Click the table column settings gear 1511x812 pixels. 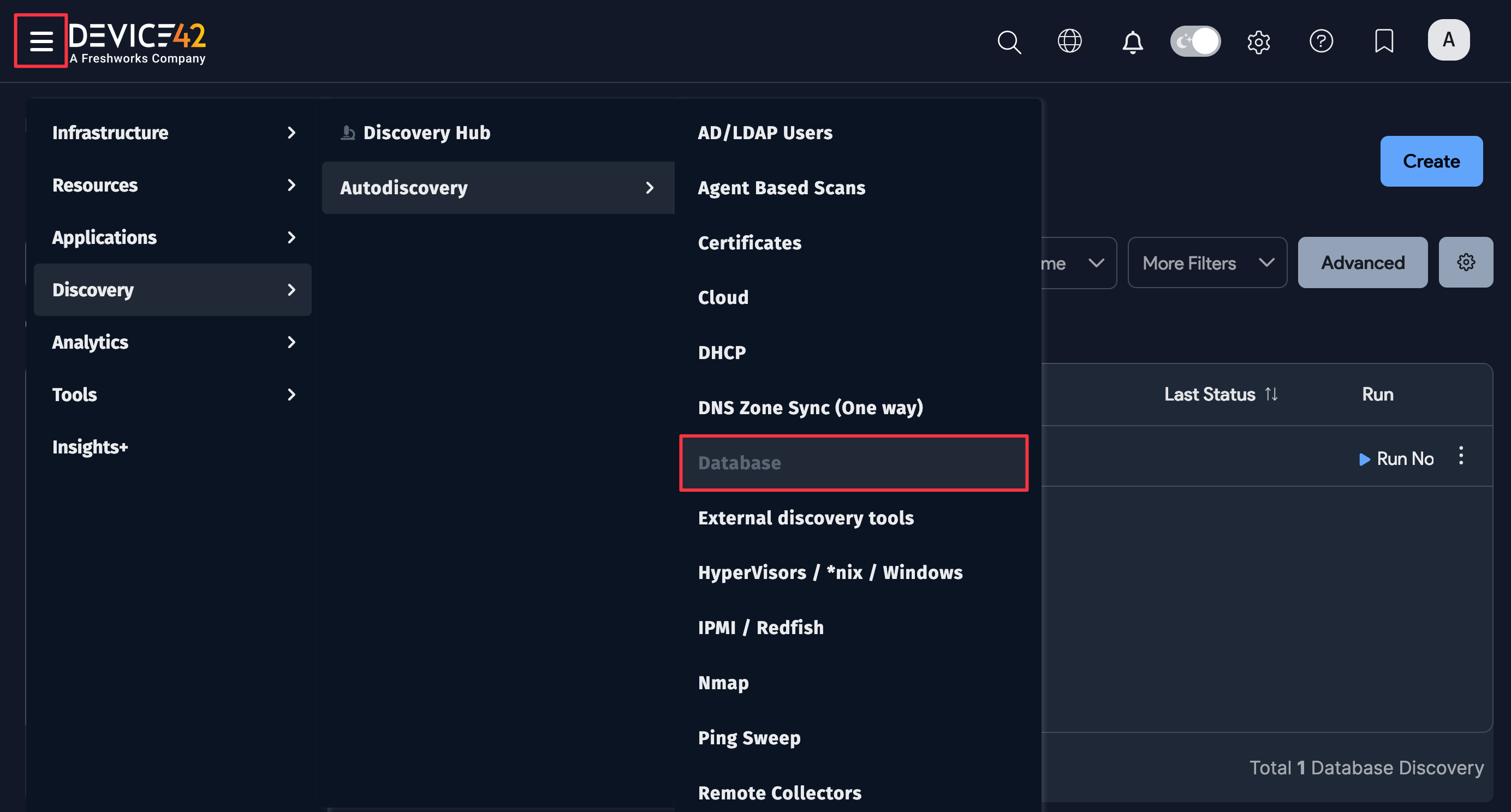click(1466, 262)
